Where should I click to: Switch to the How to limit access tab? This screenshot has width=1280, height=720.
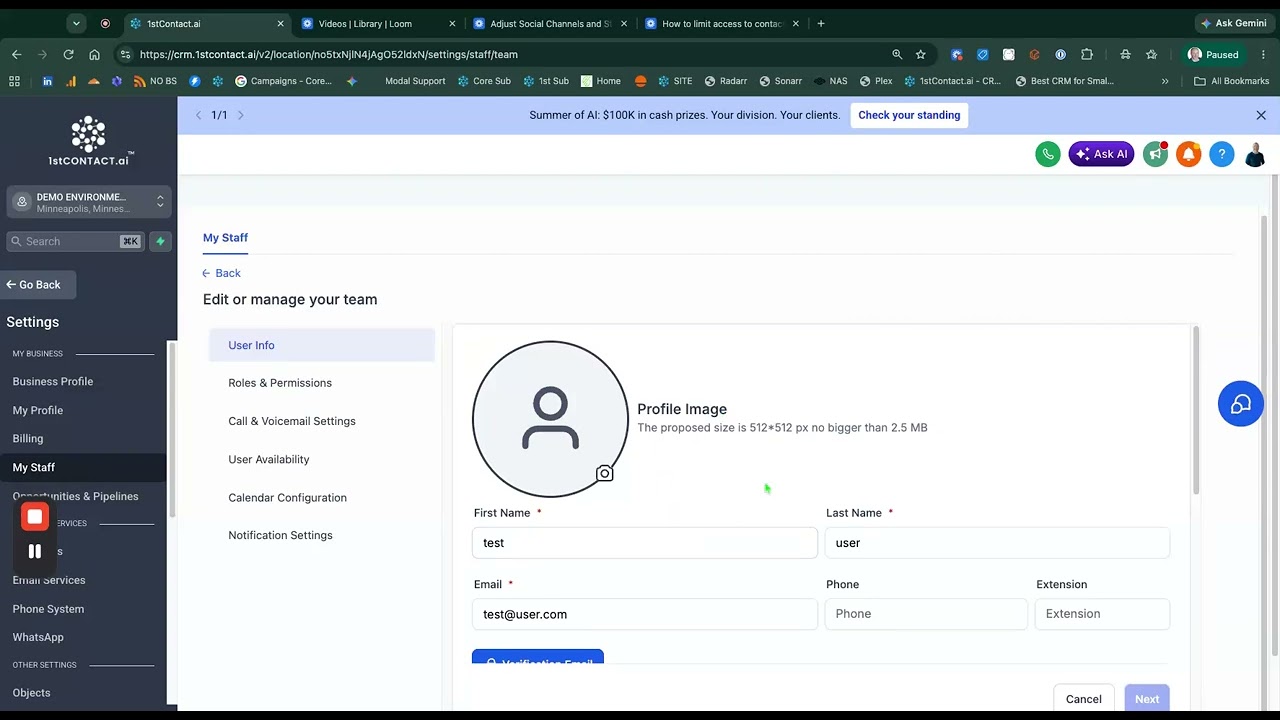click(722, 23)
